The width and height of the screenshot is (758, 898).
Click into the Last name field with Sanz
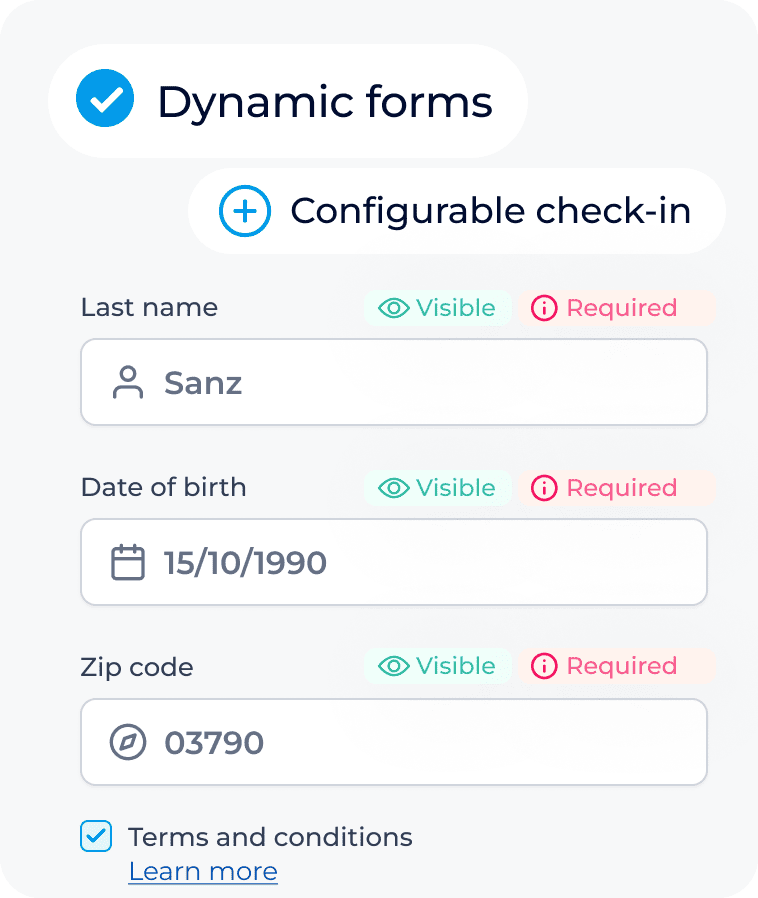click(x=394, y=382)
